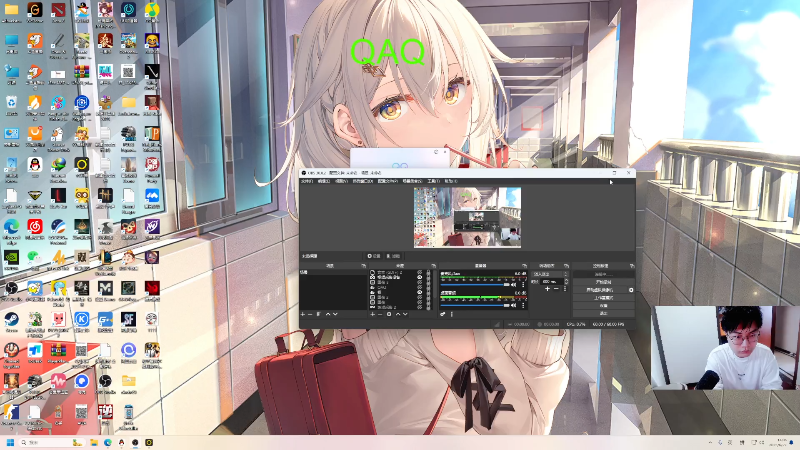Toggle visibility eye of last source row

[419, 307]
